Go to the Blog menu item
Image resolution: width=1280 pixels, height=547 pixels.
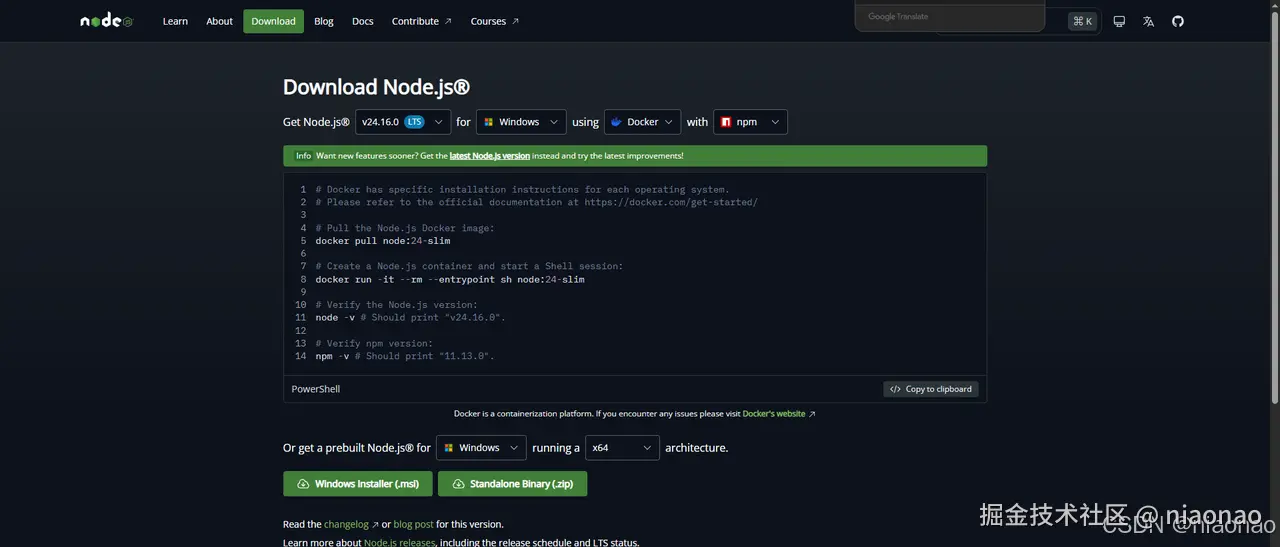(x=324, y=21)
